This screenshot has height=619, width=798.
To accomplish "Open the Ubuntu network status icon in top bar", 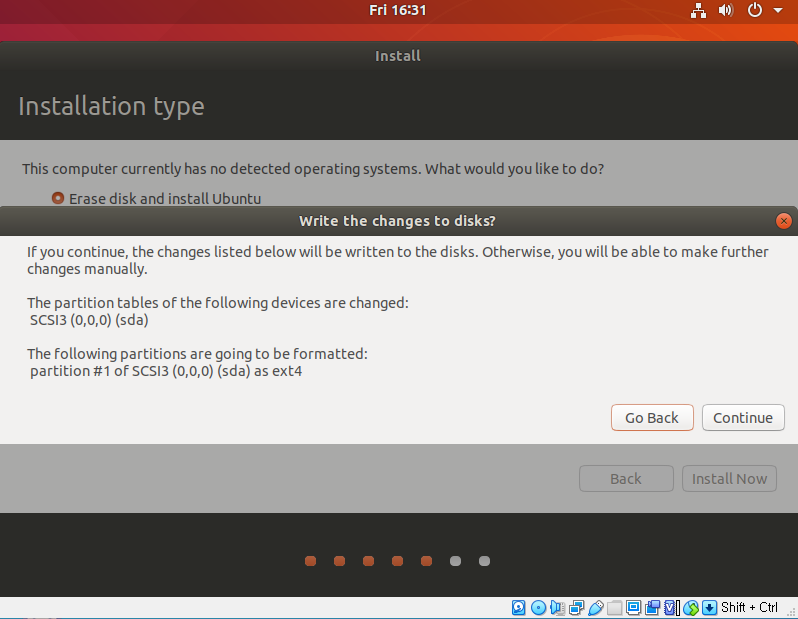I will click(x=698, y=10).
